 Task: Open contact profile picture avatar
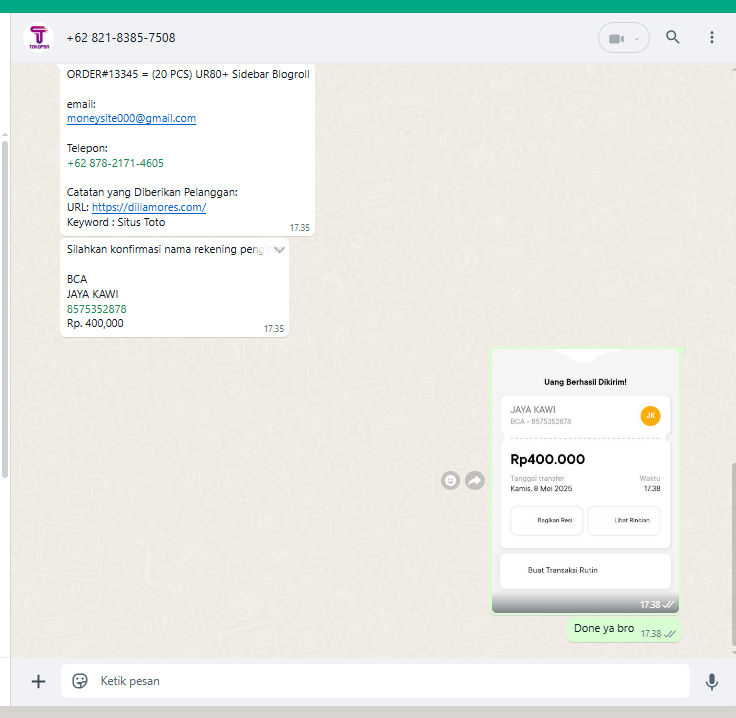point(38,38)
